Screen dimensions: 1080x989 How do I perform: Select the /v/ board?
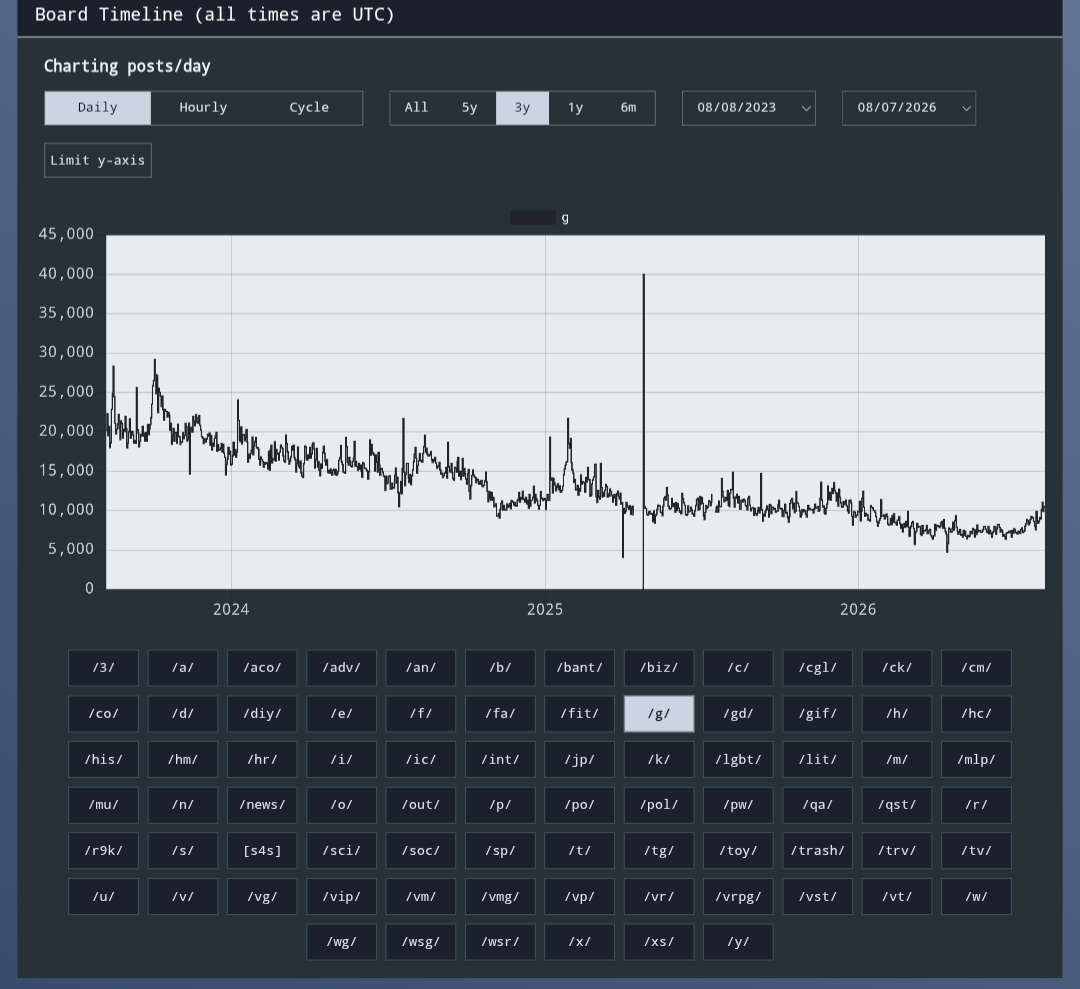(x=183, y=897)
